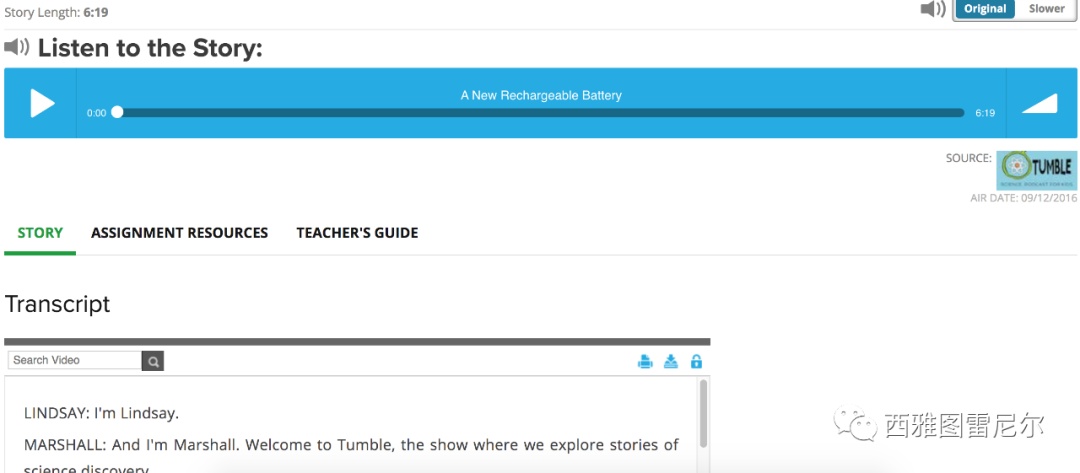Click the volume triangle in the audio player

(1040, 103)
